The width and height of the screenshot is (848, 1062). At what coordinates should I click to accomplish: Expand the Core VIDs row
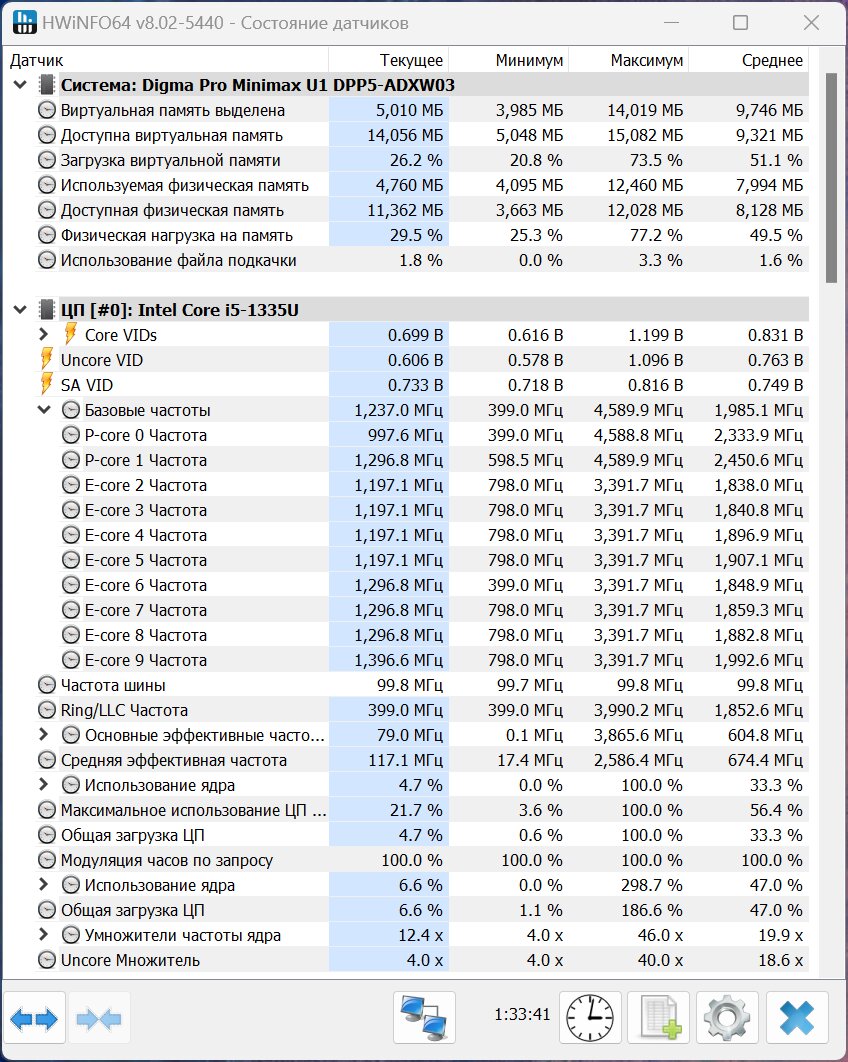click(x=44, y=334)
